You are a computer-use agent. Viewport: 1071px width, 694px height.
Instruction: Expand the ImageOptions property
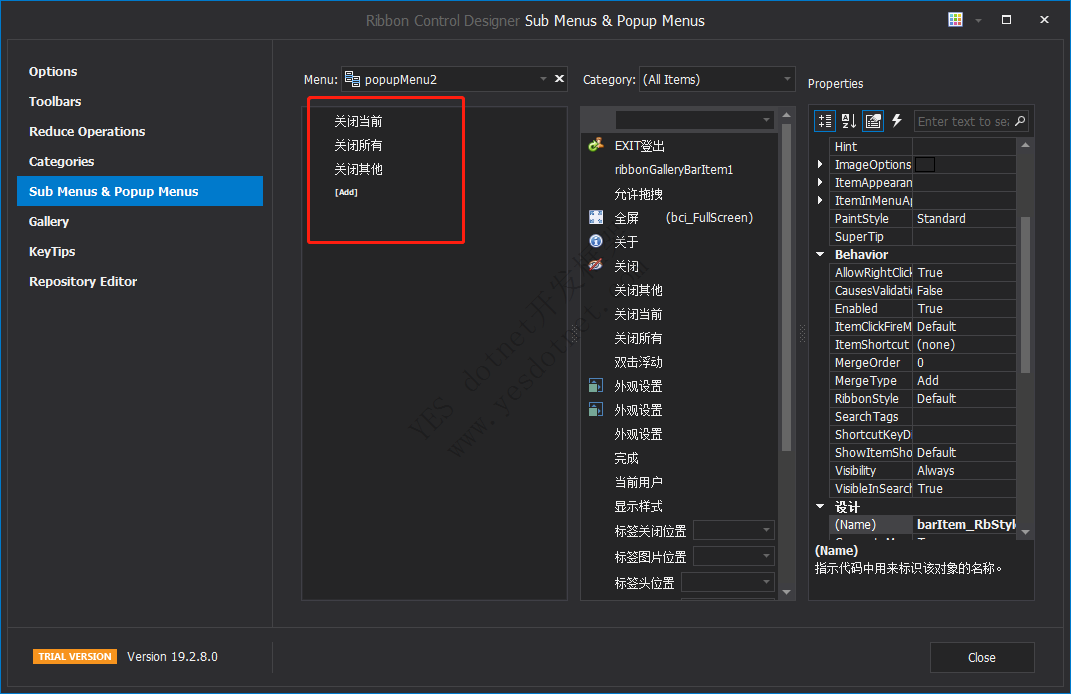[x=820, y=164]
